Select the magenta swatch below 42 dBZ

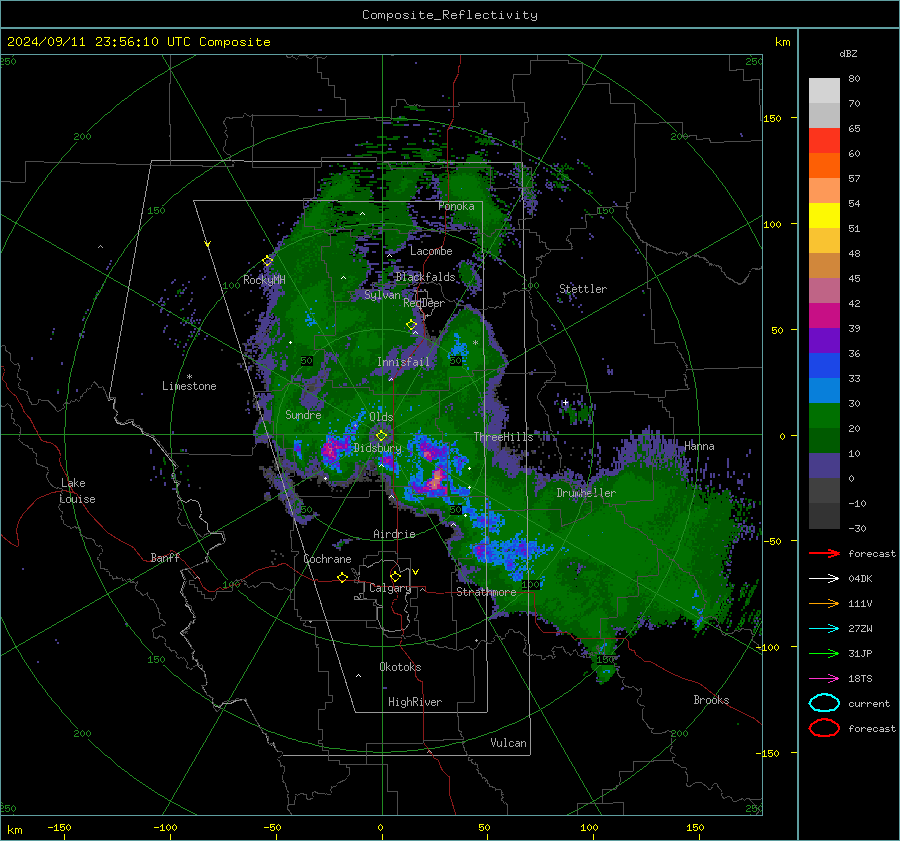(x=824, y=315)
